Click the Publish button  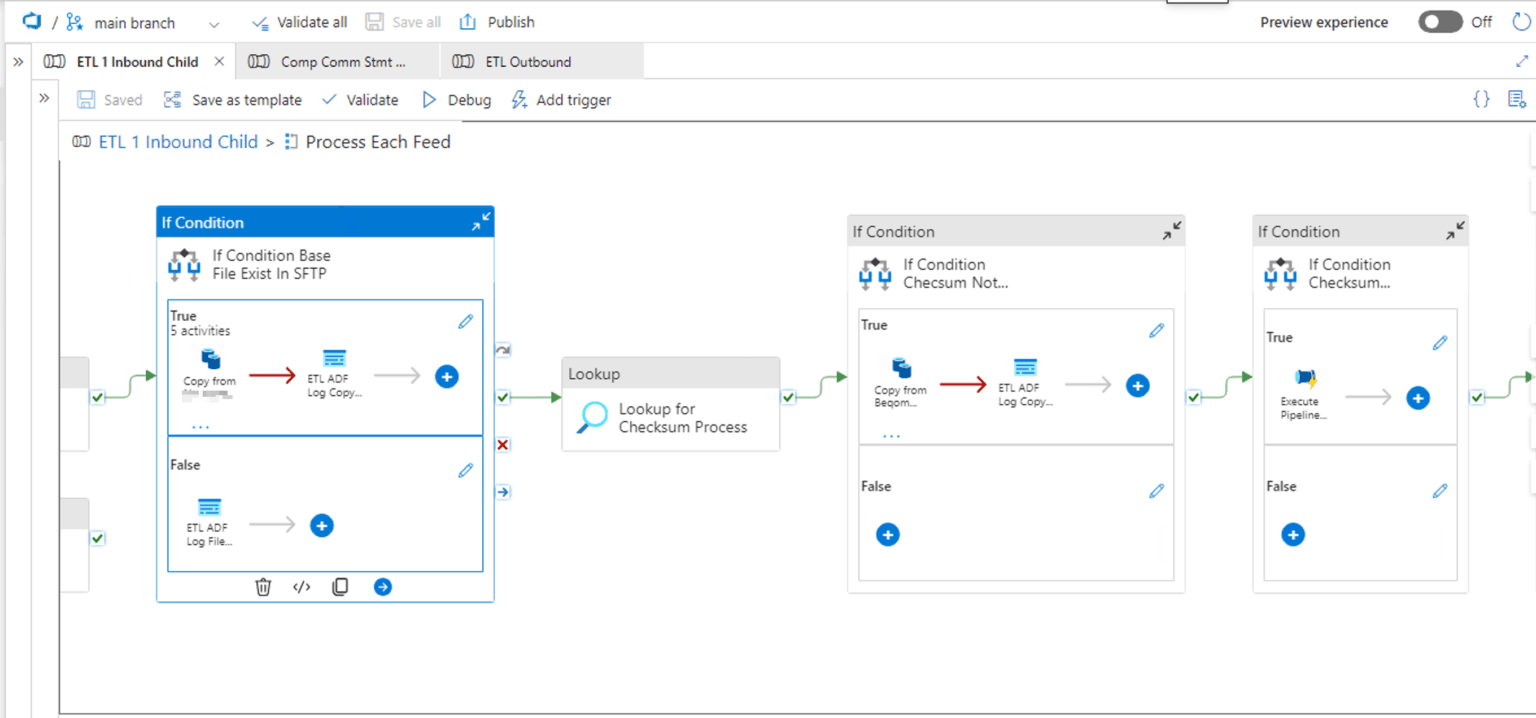(x=496, y=21)
